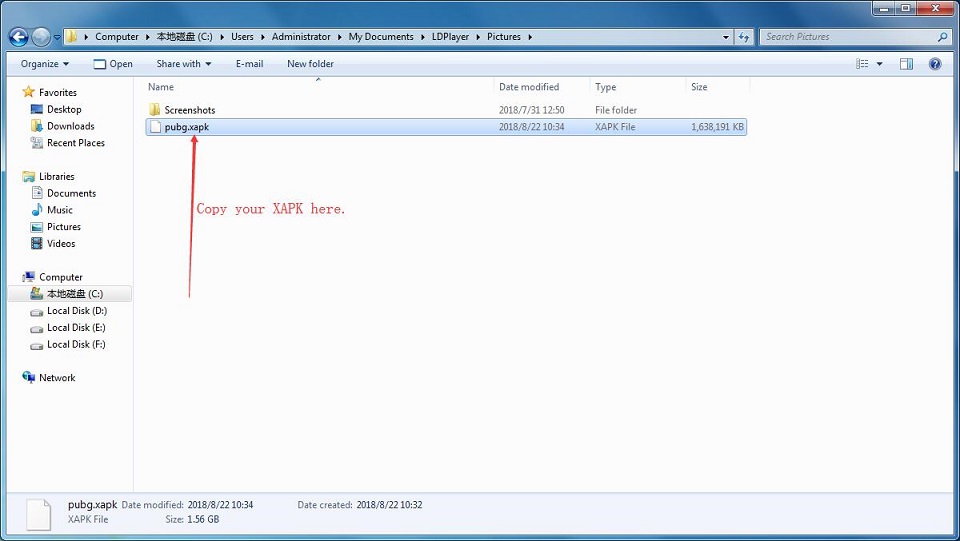Click the Pictures library icon

coord(37,227)
